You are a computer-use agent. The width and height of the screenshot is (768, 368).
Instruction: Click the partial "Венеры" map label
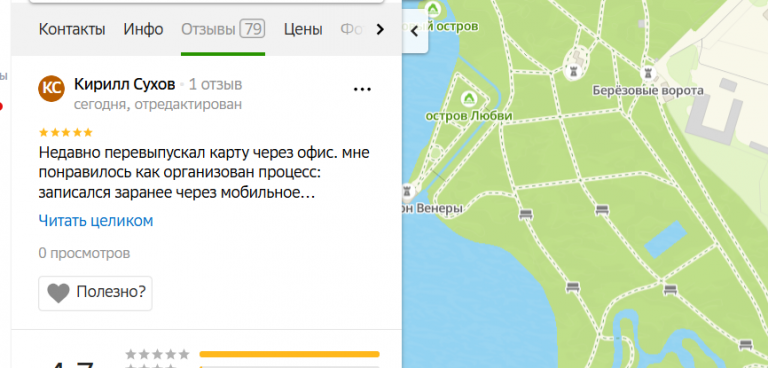click(x=438, y=209)
